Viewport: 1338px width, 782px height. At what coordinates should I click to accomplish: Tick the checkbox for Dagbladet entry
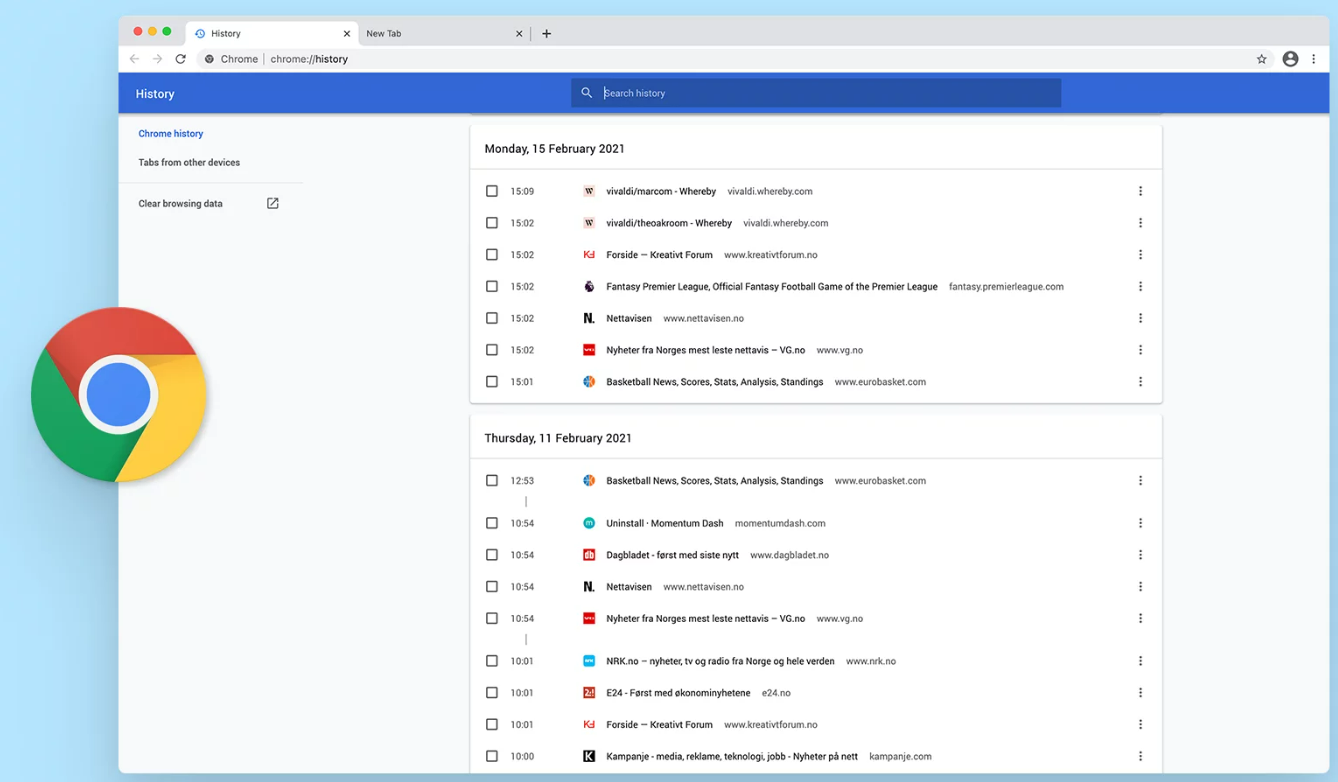[x=491, y=555]
